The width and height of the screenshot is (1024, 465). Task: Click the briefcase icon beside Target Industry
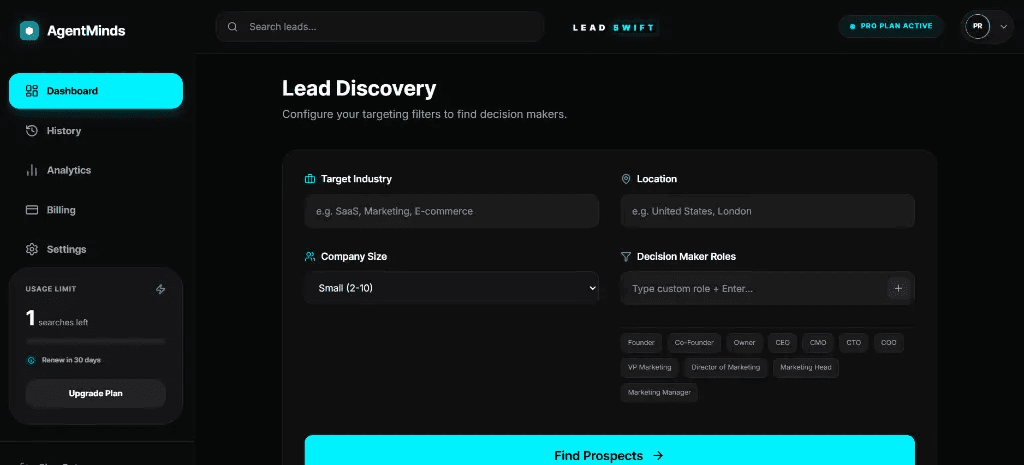310,179
